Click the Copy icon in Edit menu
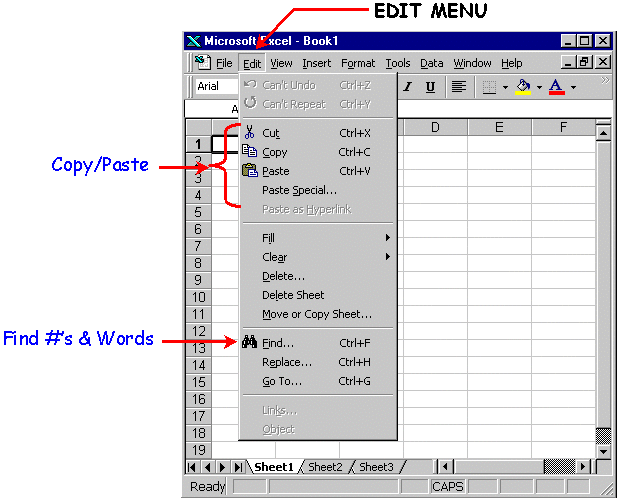 (x=250, y=152)
